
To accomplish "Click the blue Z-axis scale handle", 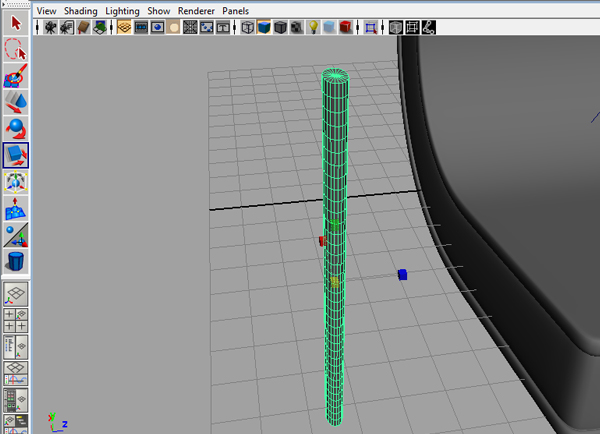I will 402,274.
